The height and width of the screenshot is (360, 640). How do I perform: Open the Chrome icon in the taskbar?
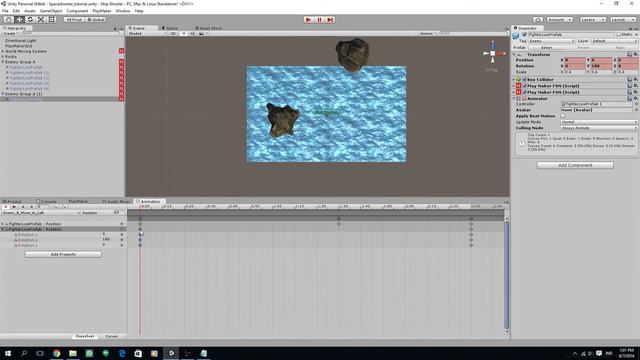[x=56, y=353]
